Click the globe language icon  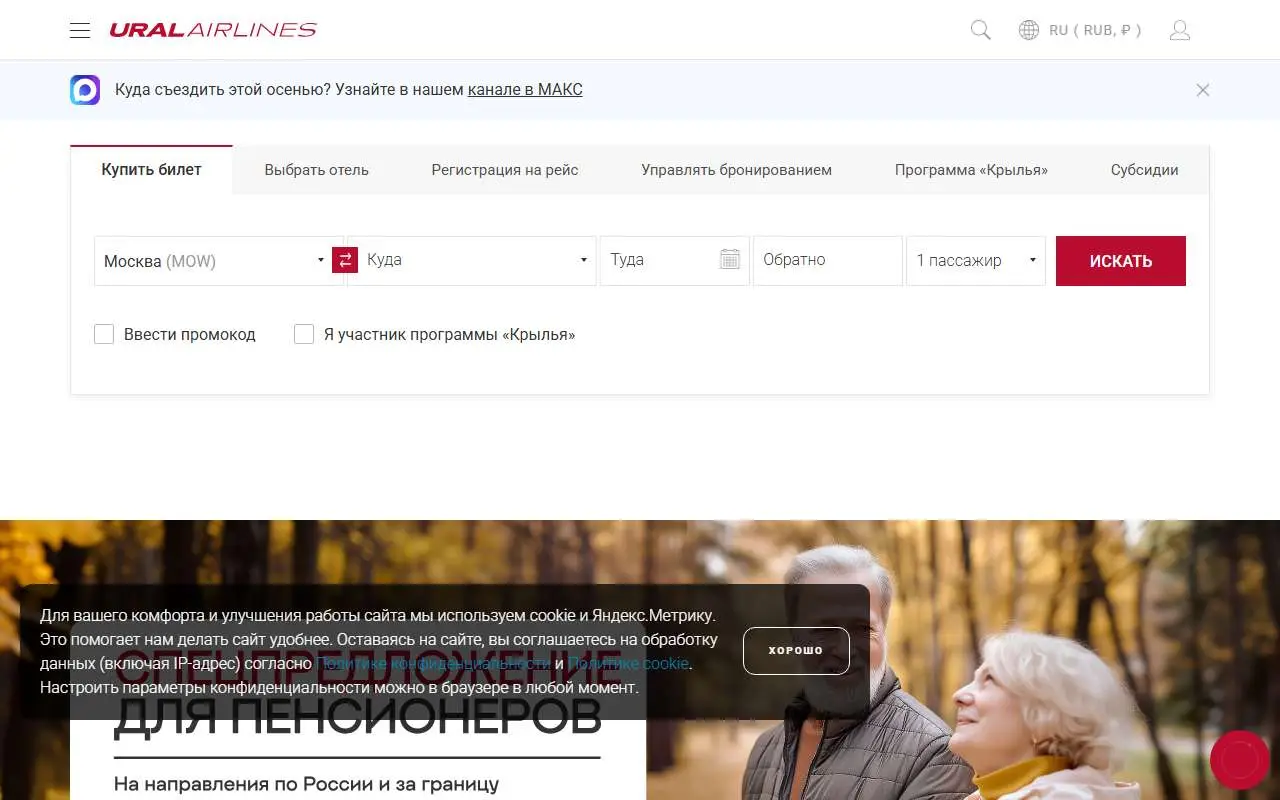click(x=1029, y=30)
